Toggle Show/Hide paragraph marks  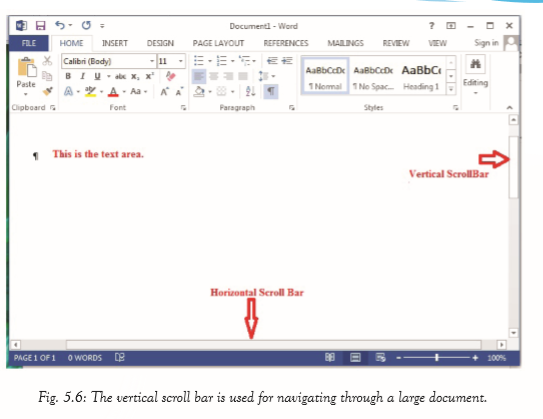click(271, 91)
